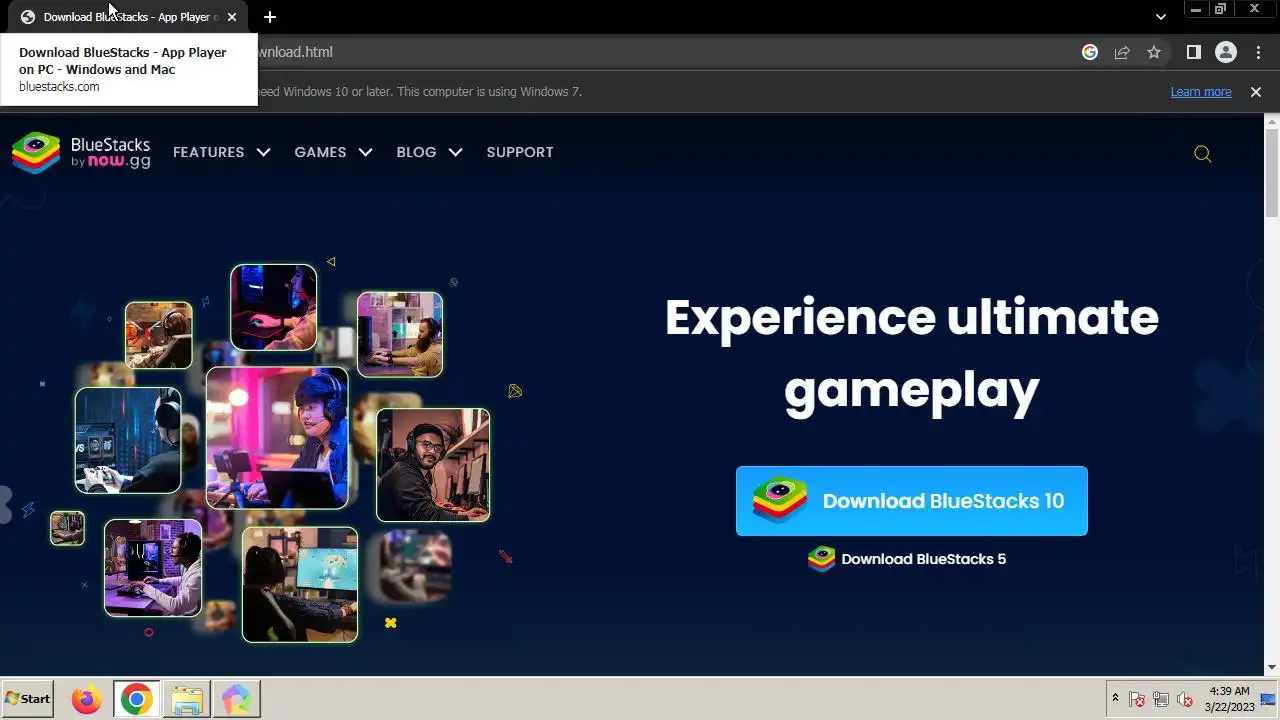Screen dimensions: 1280x720
Task: Dismiss the Windows 7 warning infobar
Action: click(1256, 92)
